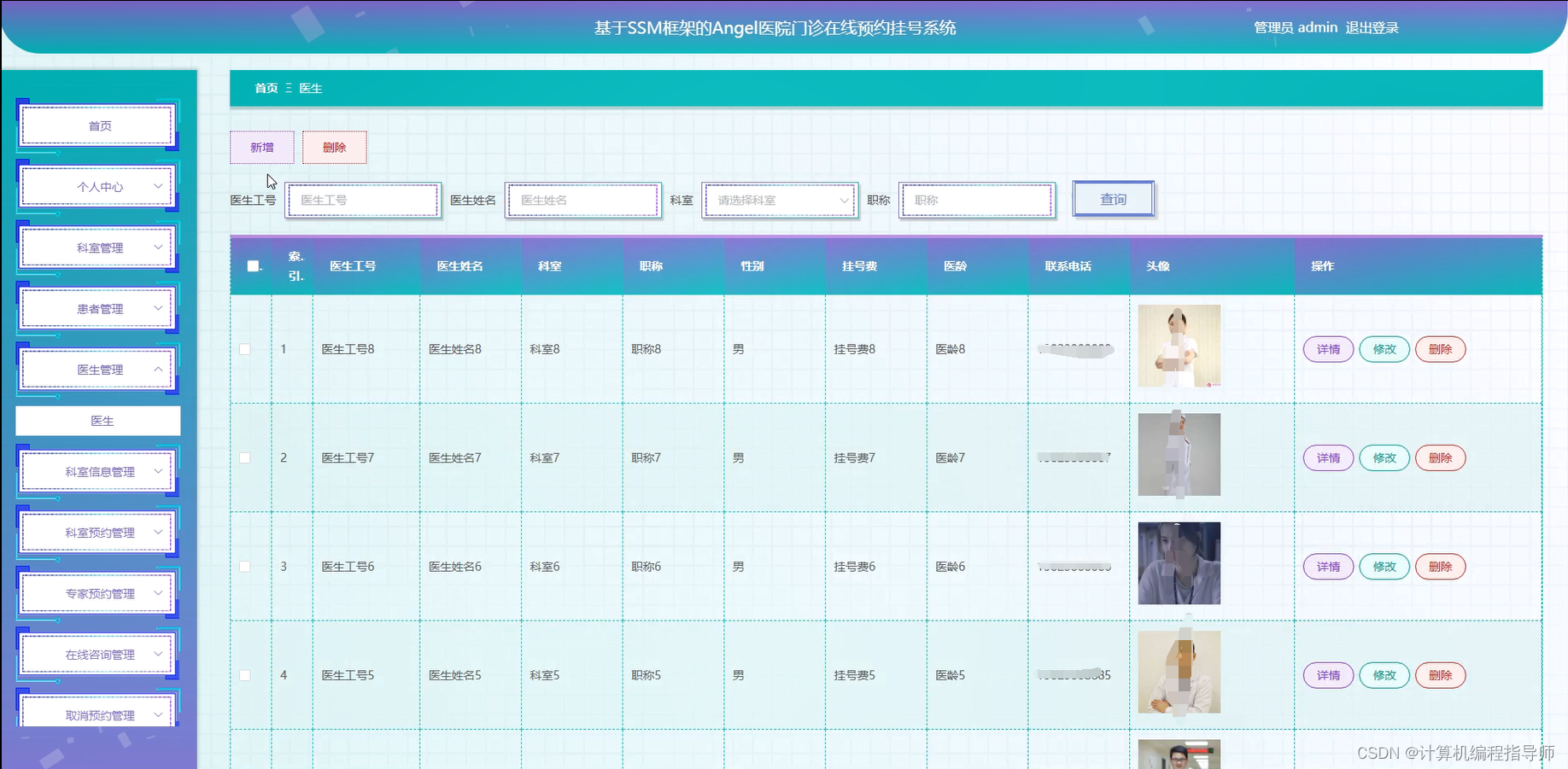
Task: Open avatar thumbnail of 医生姓名7
Action: pyautogui.click(x=1179, y=455)
